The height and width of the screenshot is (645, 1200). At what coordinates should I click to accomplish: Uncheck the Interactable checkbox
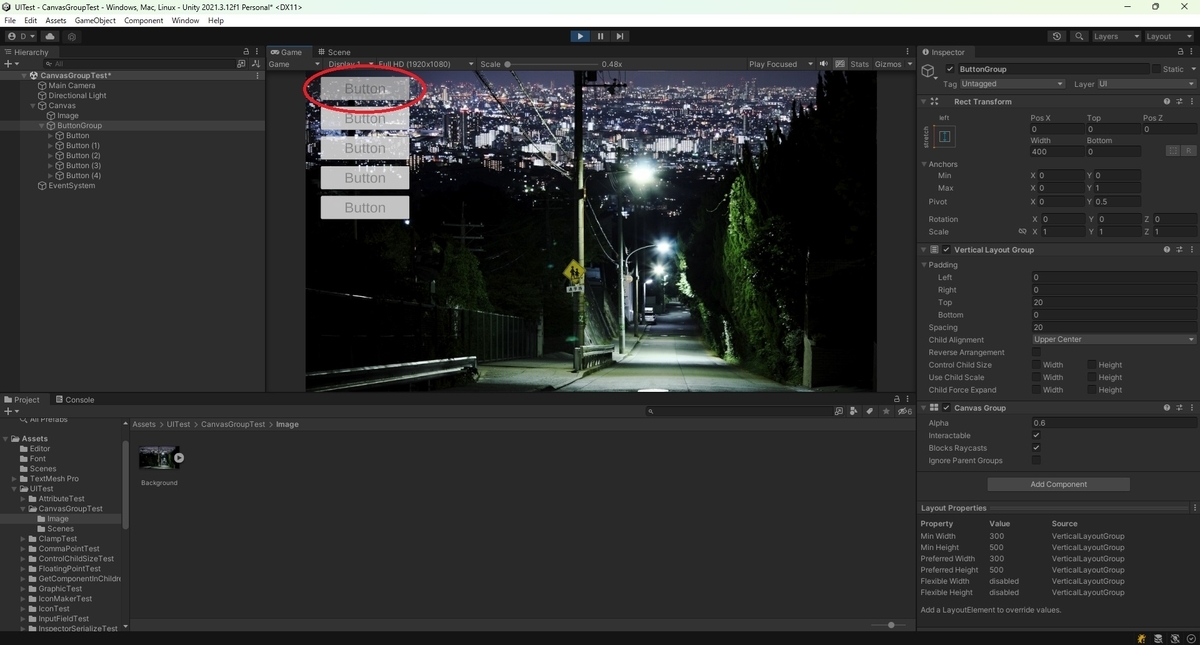[1036, 435]
